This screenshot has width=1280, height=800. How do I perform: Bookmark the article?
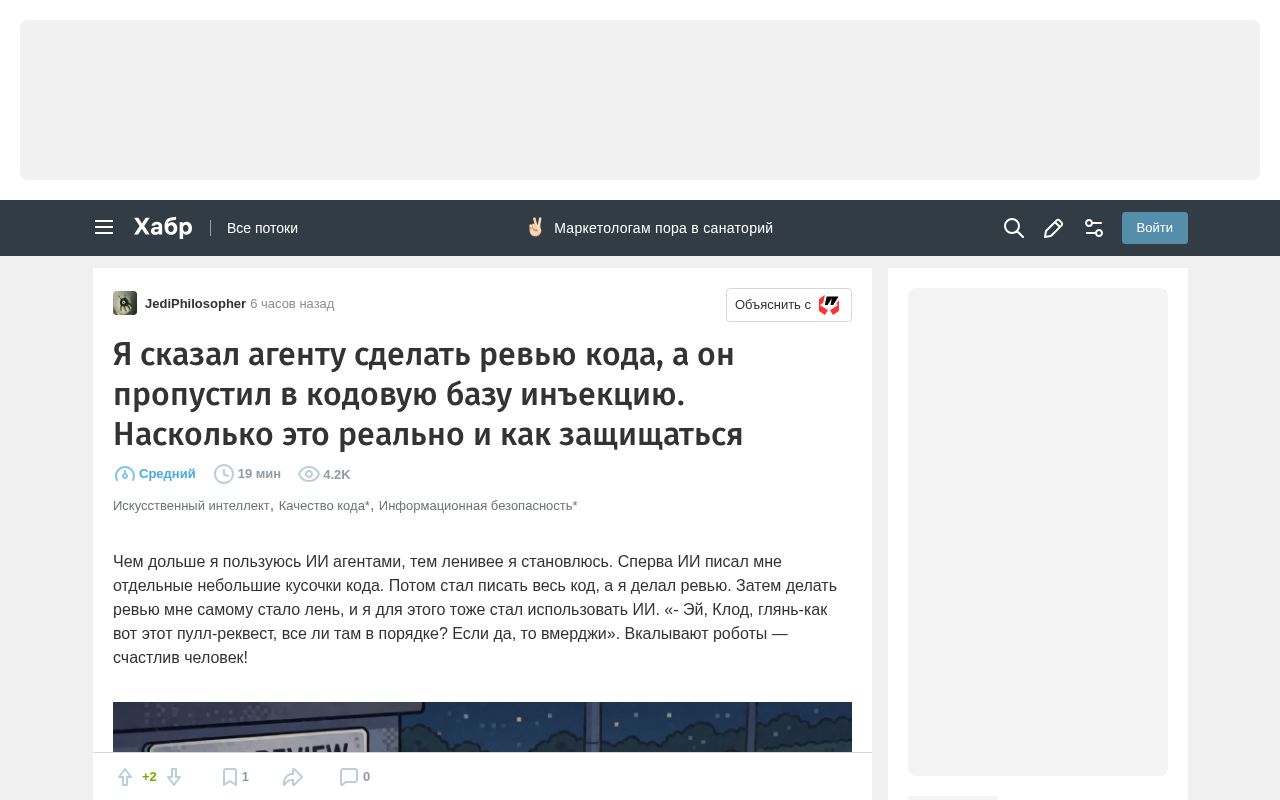pyautogui.click(x=230, y=777)
